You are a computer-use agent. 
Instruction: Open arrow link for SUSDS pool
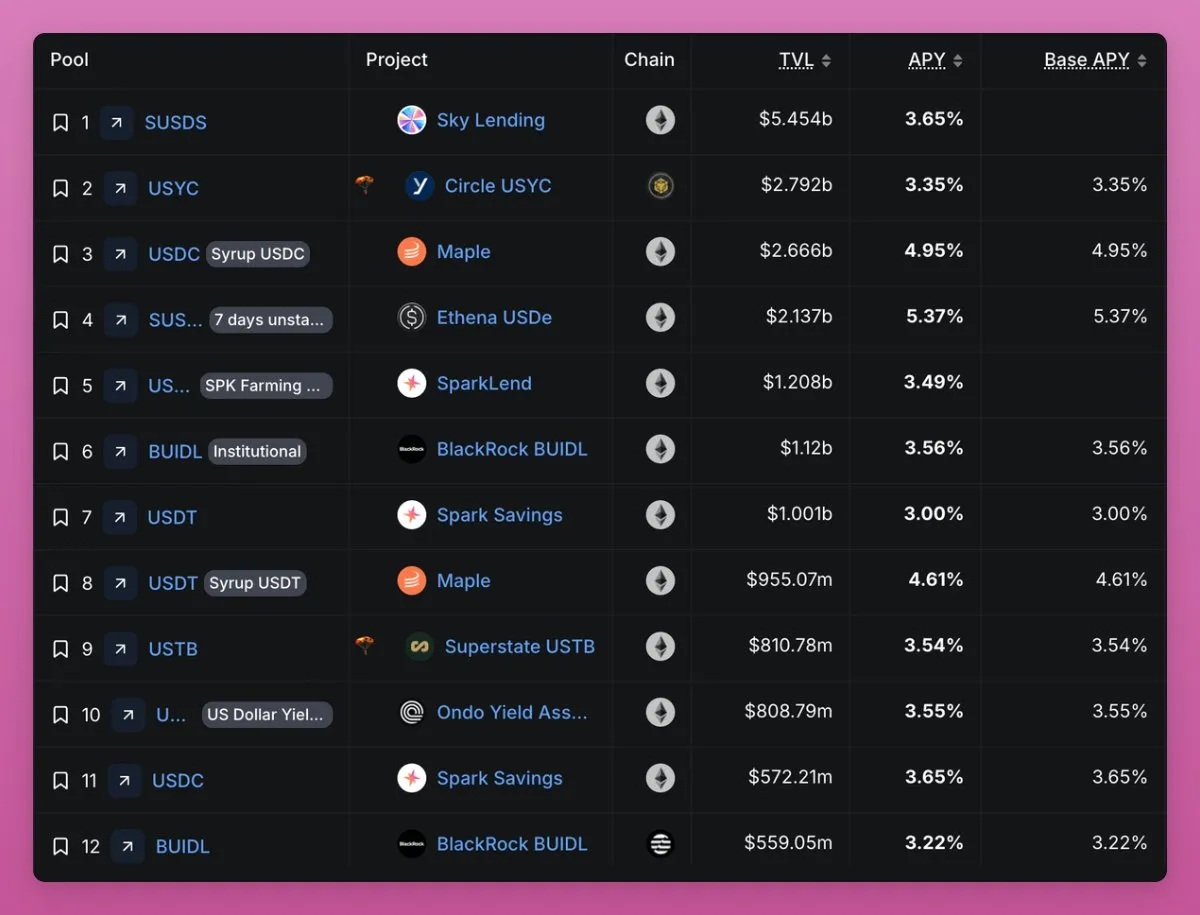116,123
